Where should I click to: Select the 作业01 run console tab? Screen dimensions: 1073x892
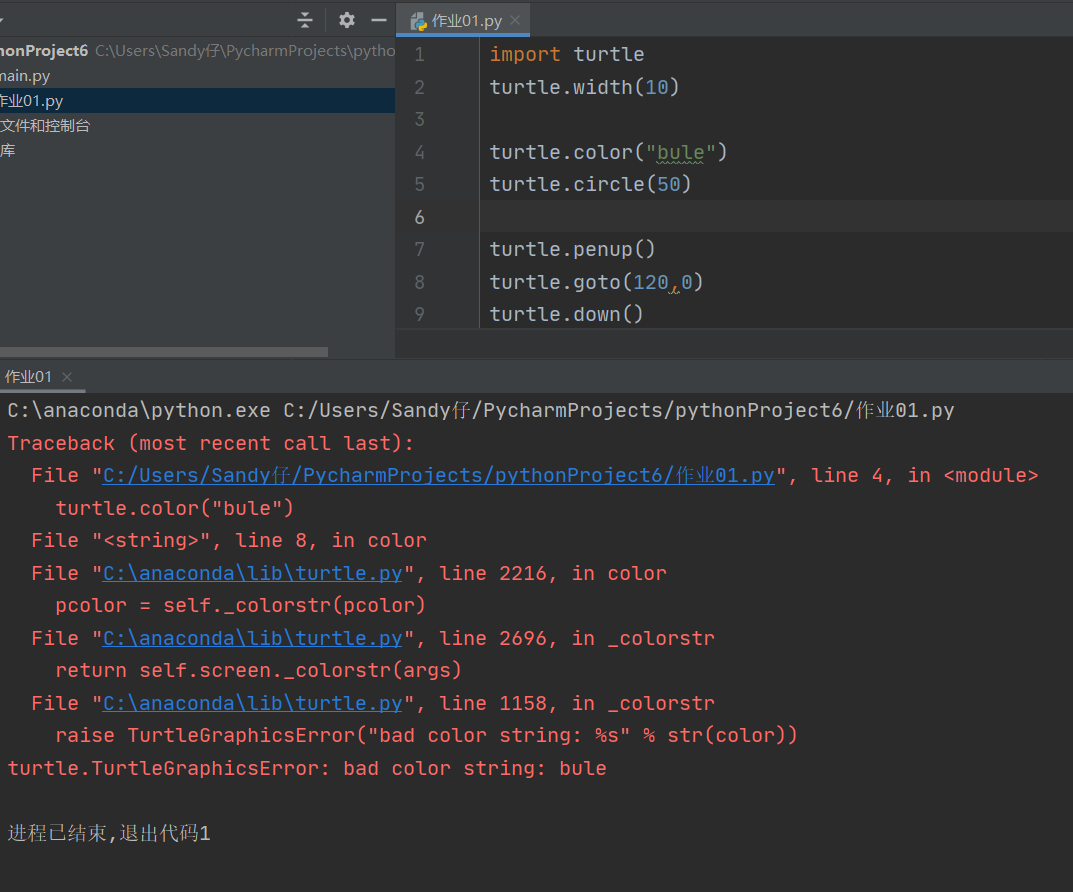(28, 377)
